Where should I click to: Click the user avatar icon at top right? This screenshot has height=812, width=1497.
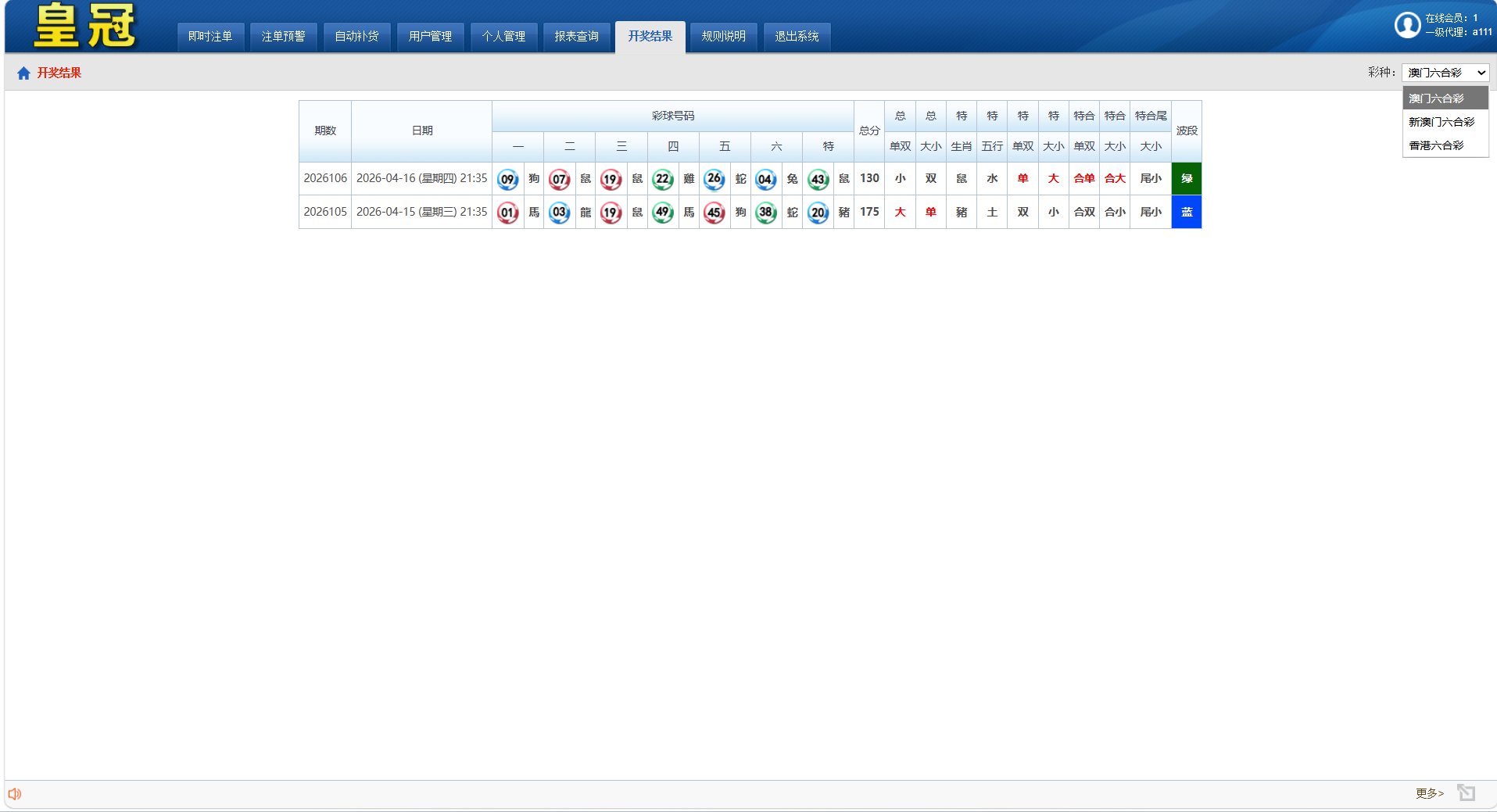(x=1407, y=25)
